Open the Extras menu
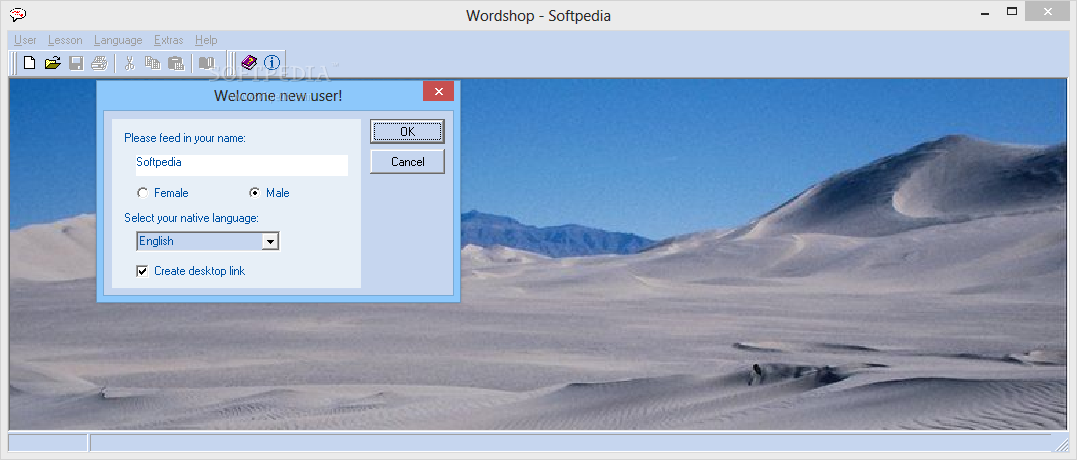Viewport: 1077px width, 460px height. (168, 40)
